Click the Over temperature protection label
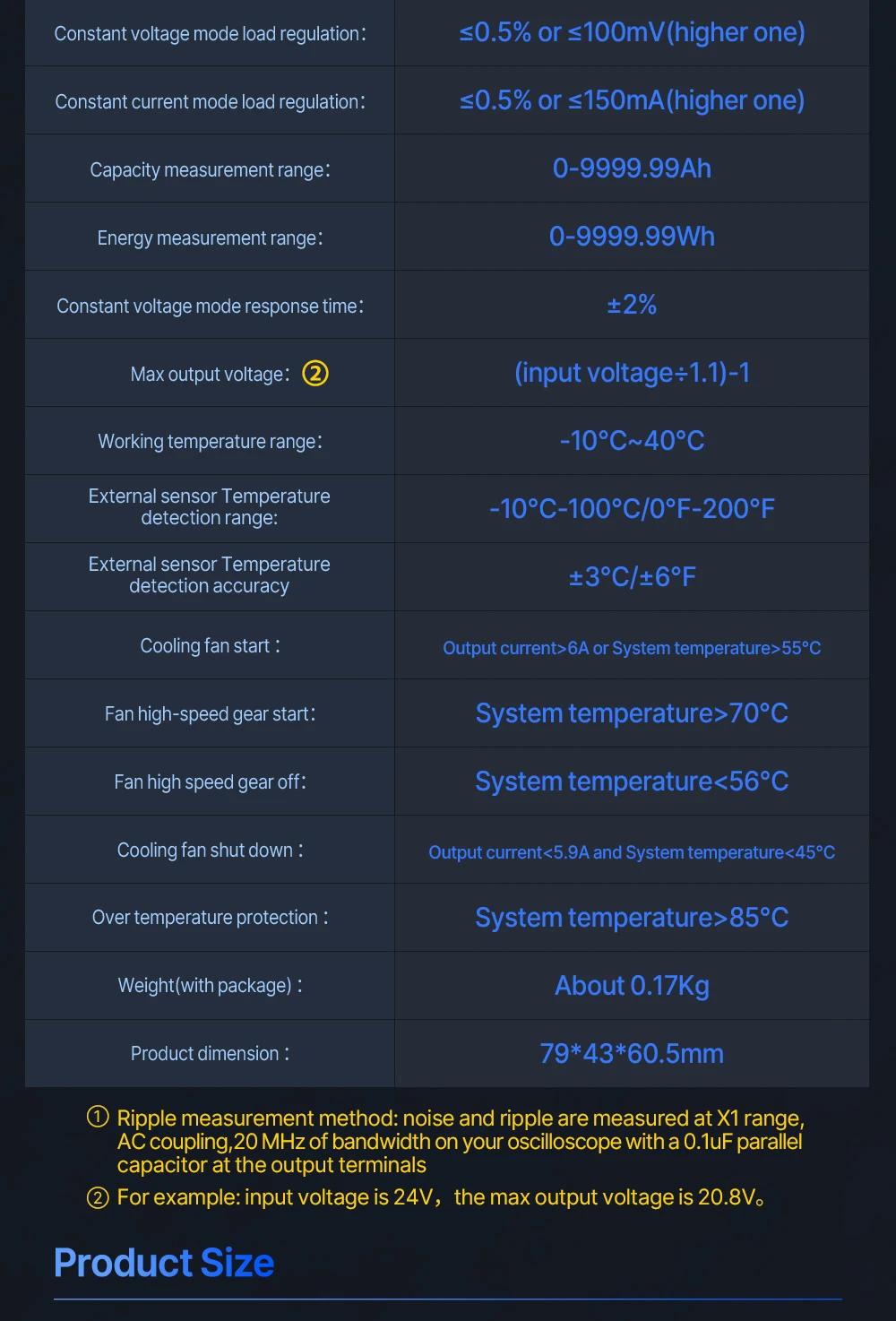The width and height of the screenshot is (896, 1321). [x=210, y=917]
